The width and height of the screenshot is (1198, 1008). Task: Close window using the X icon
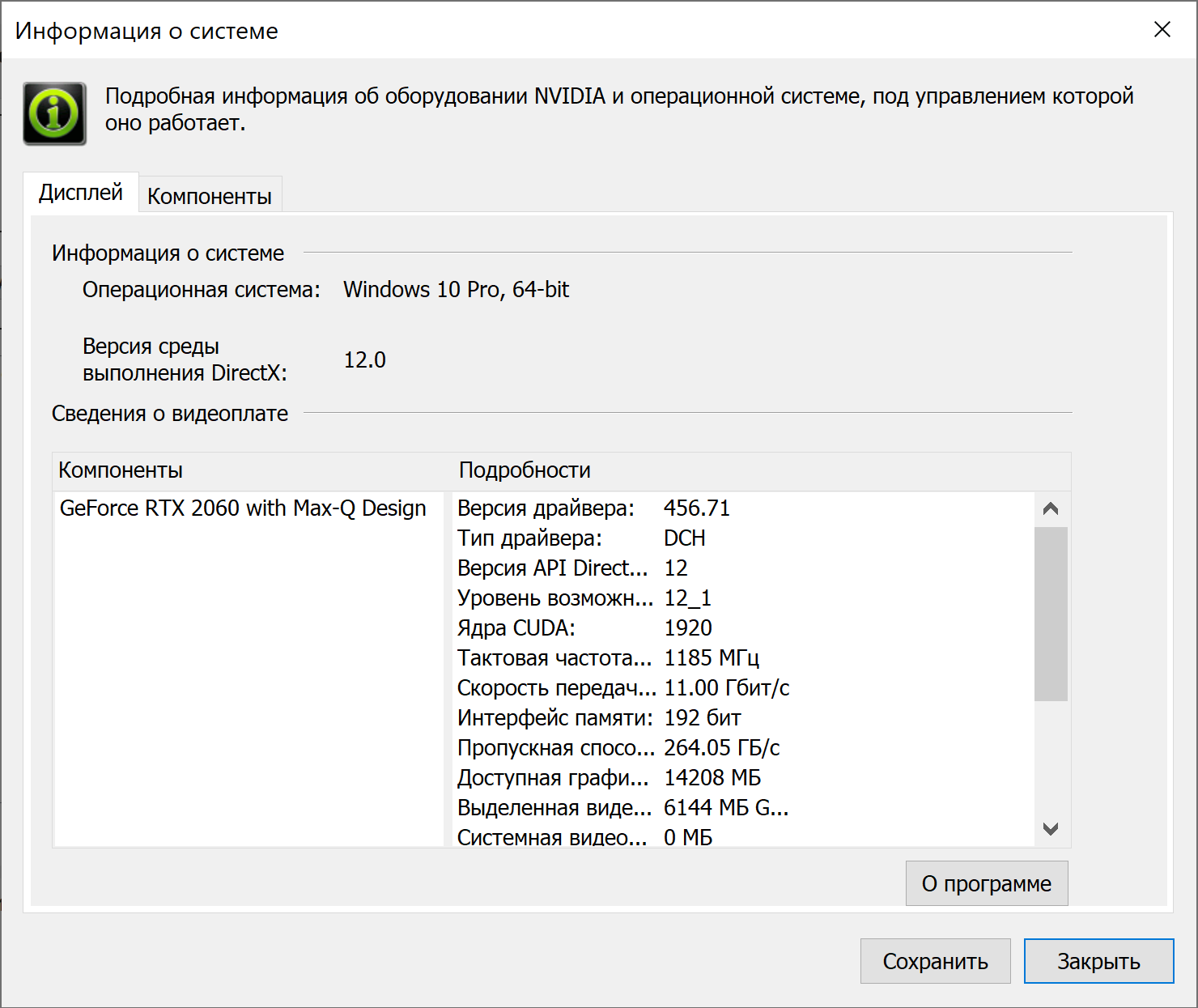coord(1162,30)
